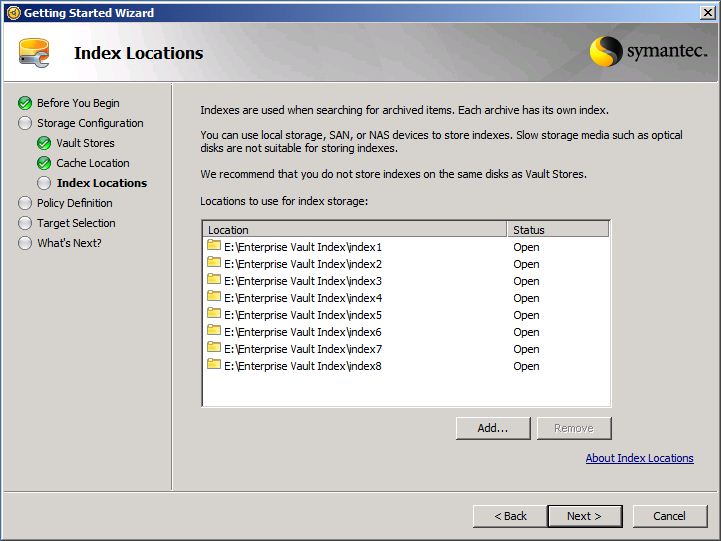Close the wizard window with X

(x=708, y=13)
